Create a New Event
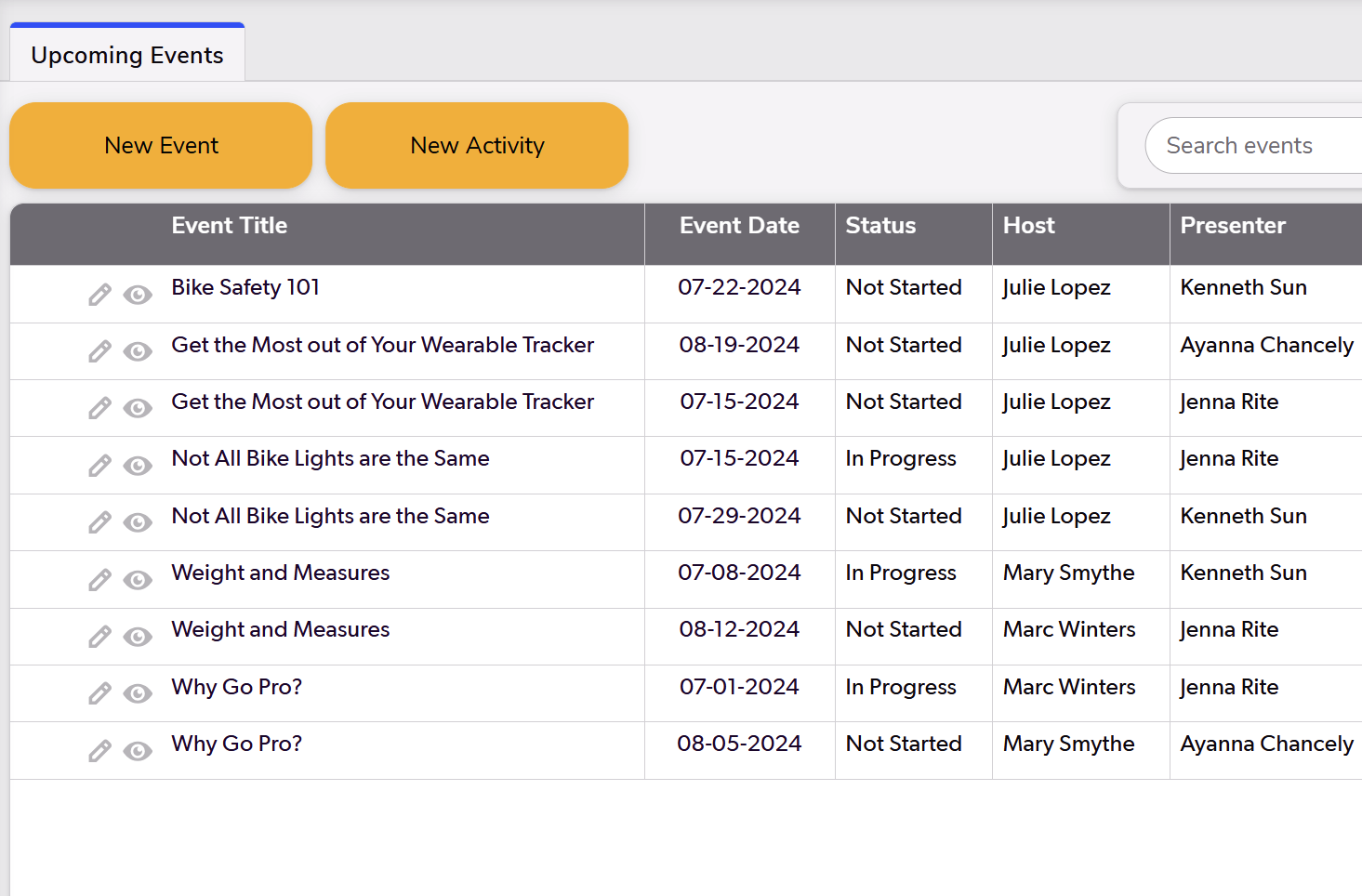This screenshot has width=1362, height=896. [160, 145]
